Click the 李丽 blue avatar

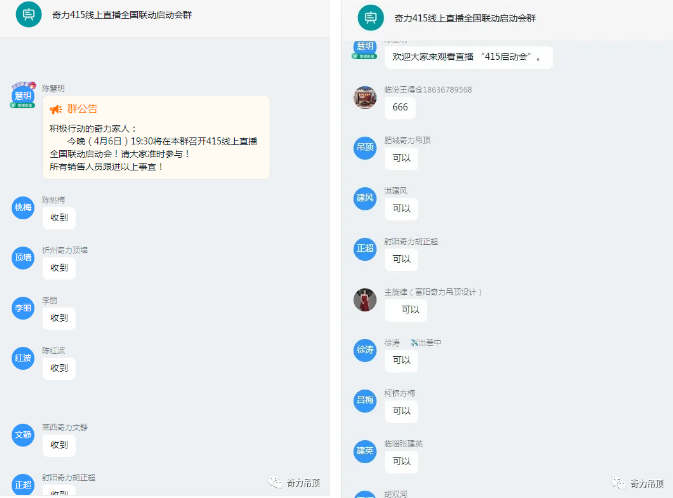coord(23,308)
